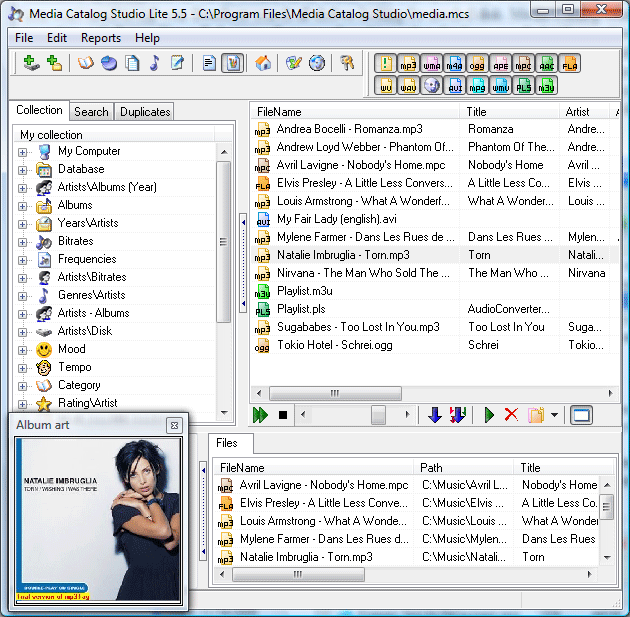Image resolution: width=630 pixels, height=617 pixels.
Task: Toggle the AAC file type filter
Action: [547, 64]
